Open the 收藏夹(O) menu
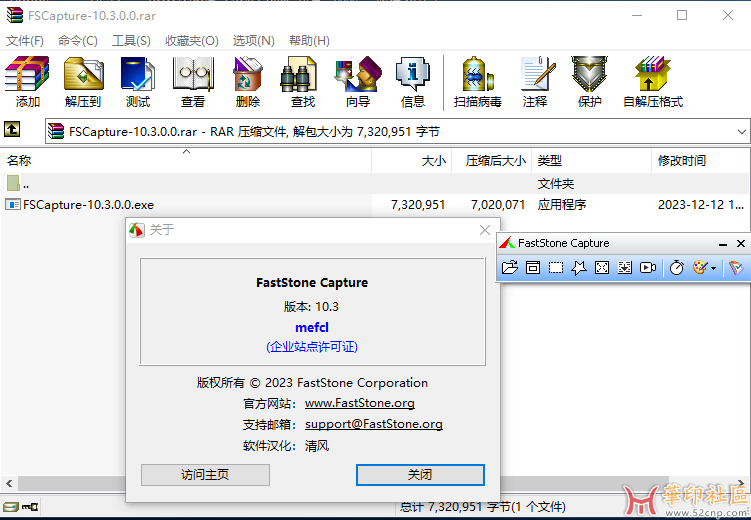 point(191,41)
